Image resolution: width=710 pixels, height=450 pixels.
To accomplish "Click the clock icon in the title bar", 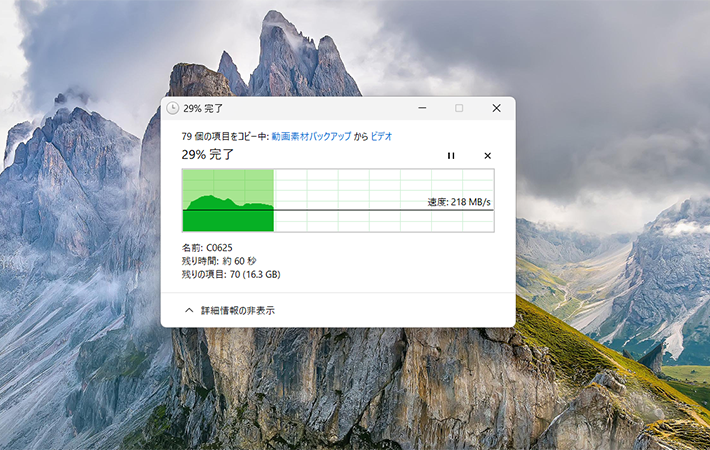I will coord(173,108).
